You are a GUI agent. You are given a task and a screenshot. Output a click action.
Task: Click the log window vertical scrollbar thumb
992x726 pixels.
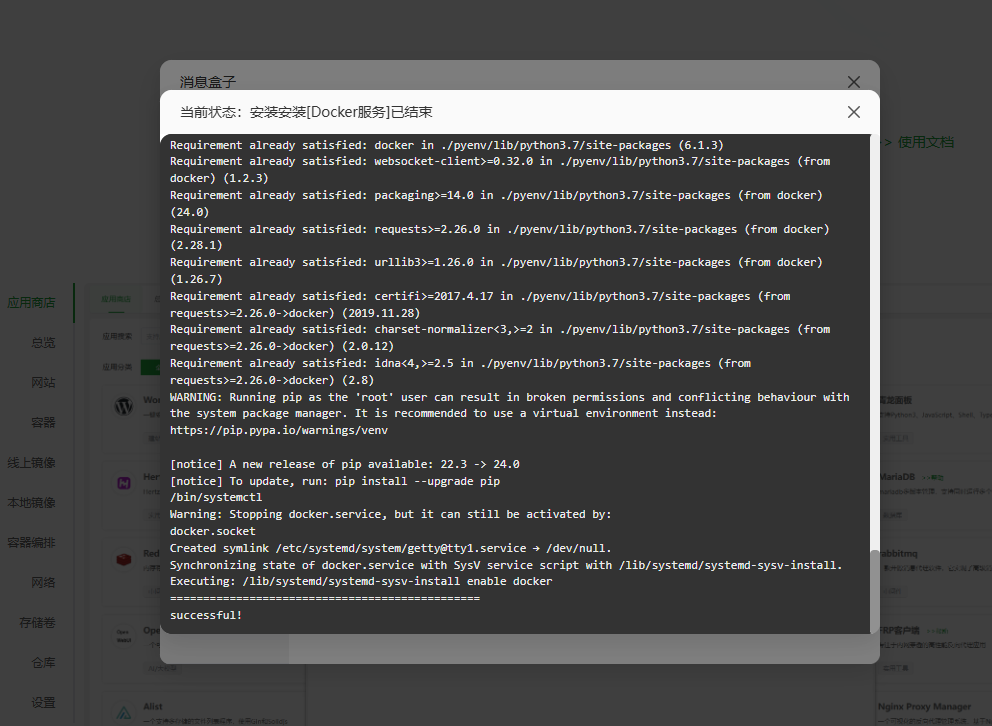point(875,590)
